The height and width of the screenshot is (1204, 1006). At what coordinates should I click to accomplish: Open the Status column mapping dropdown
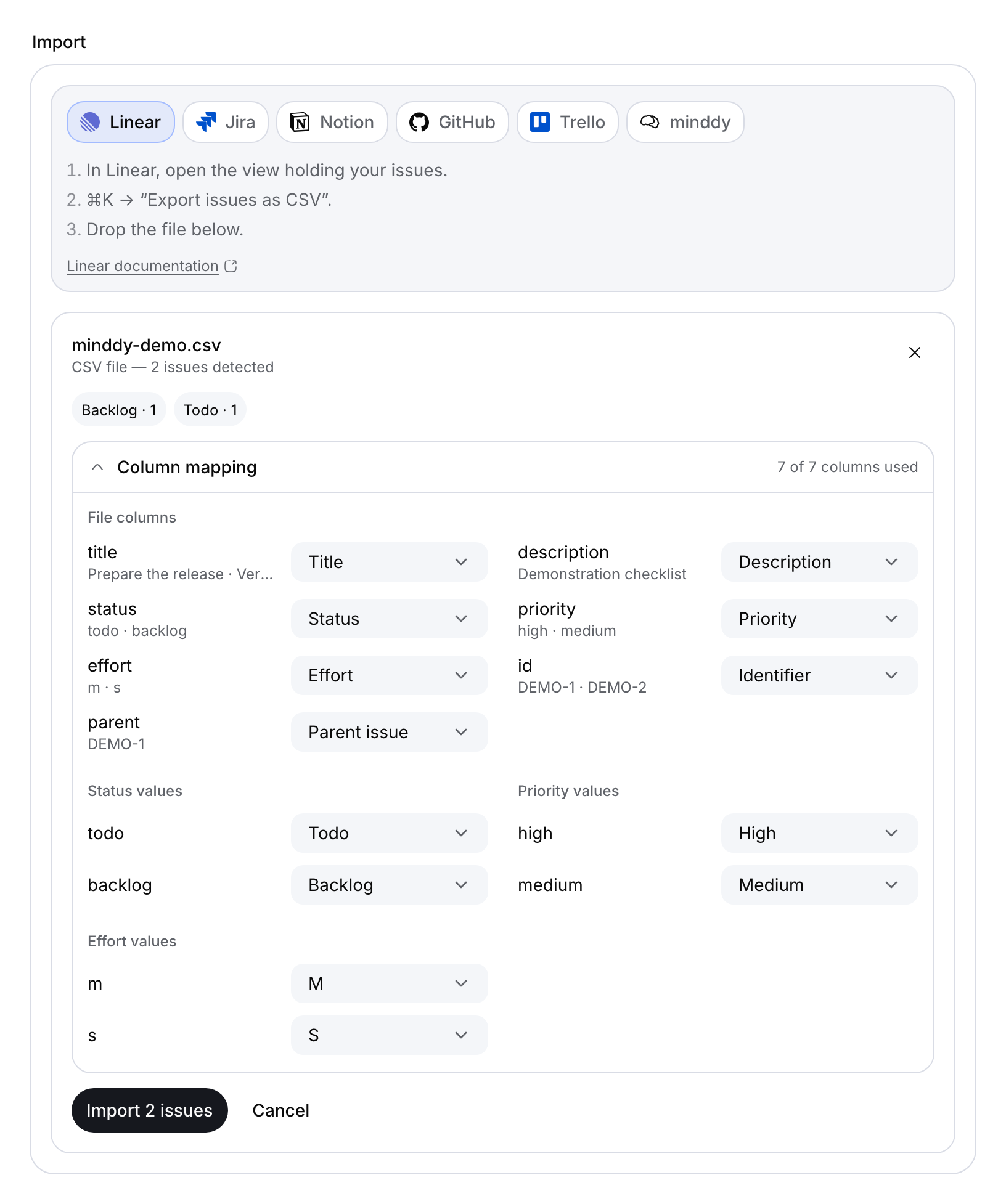pos(390,619)
